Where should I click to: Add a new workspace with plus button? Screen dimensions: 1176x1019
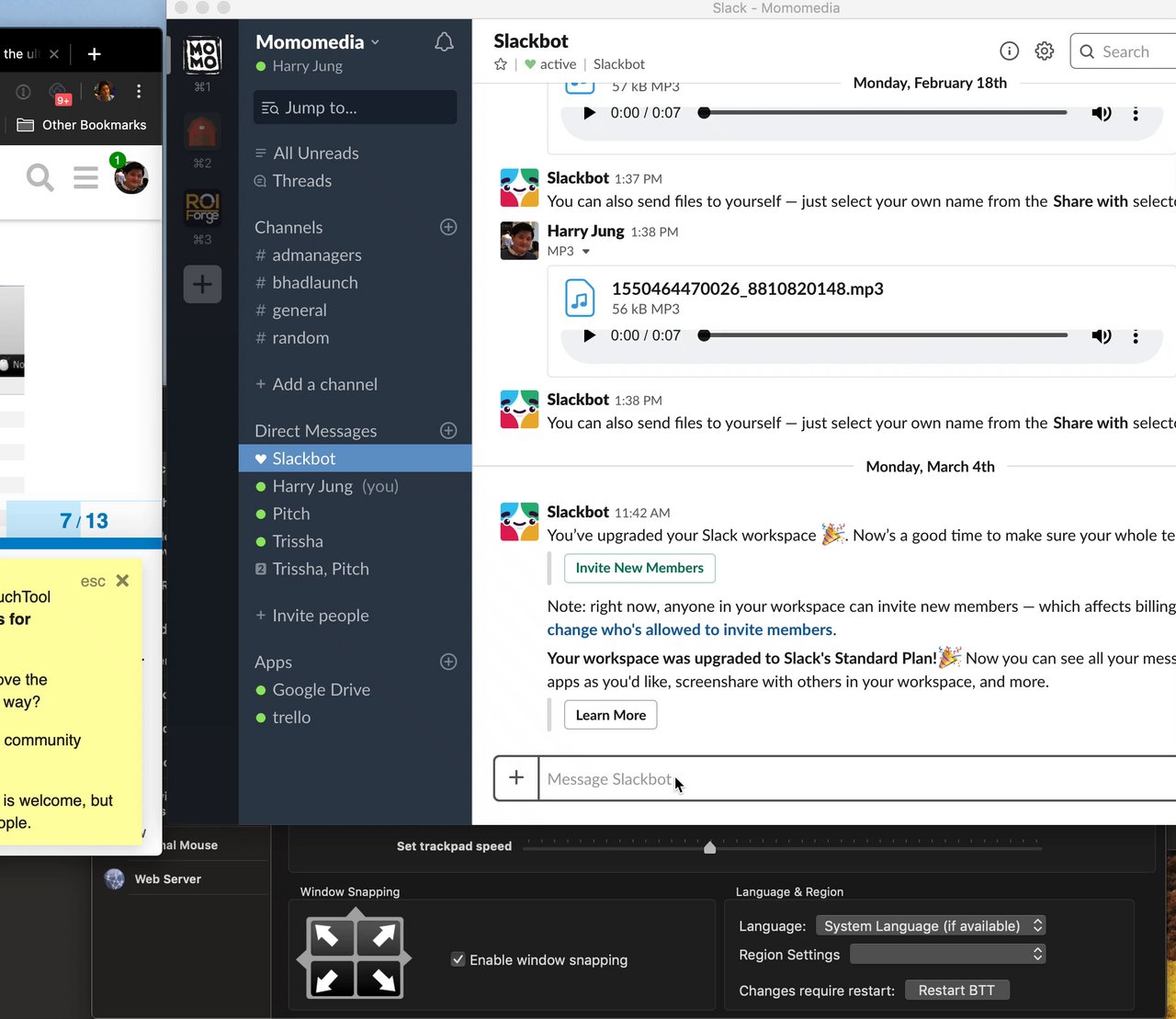click(202, 284)
